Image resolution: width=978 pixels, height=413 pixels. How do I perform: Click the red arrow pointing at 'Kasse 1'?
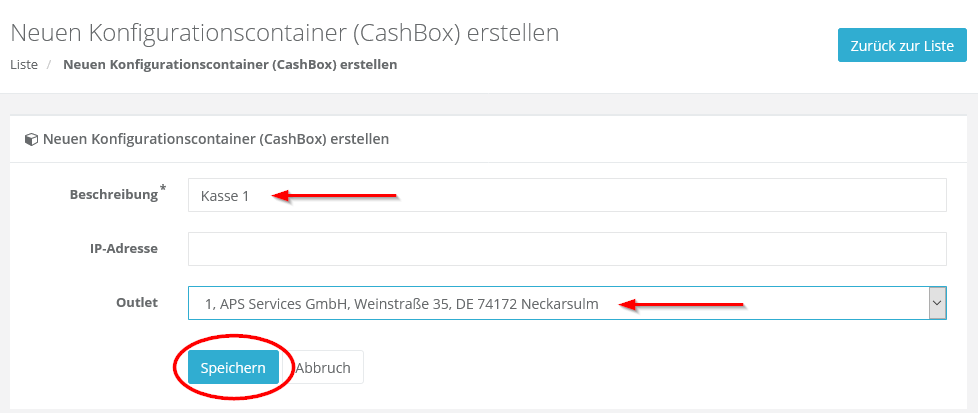coord(335,196)
